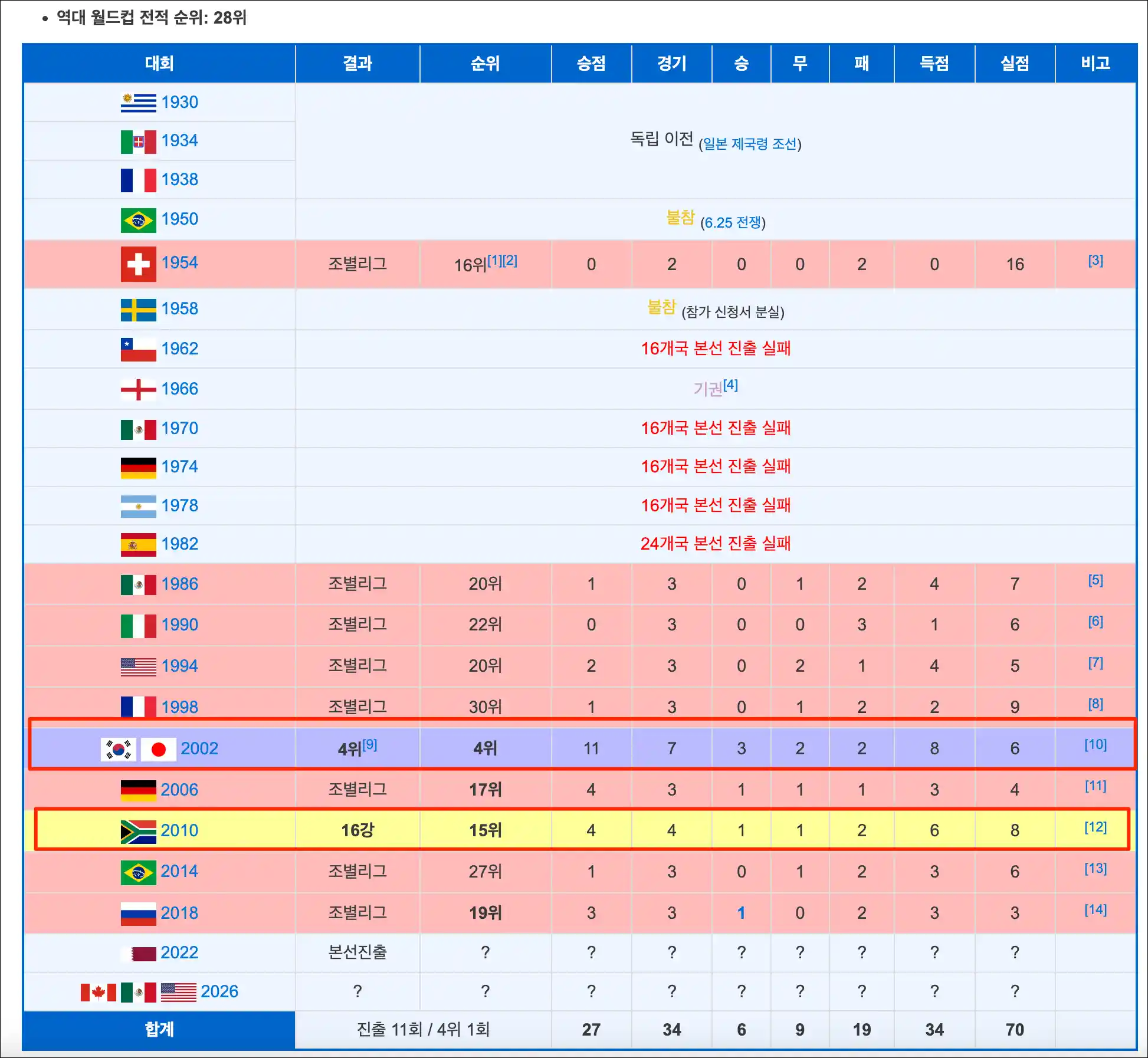This screenshot has height=1058, width=1148.
Task: Click the Canada flag in 2026 row
Action: click(98, 993)
